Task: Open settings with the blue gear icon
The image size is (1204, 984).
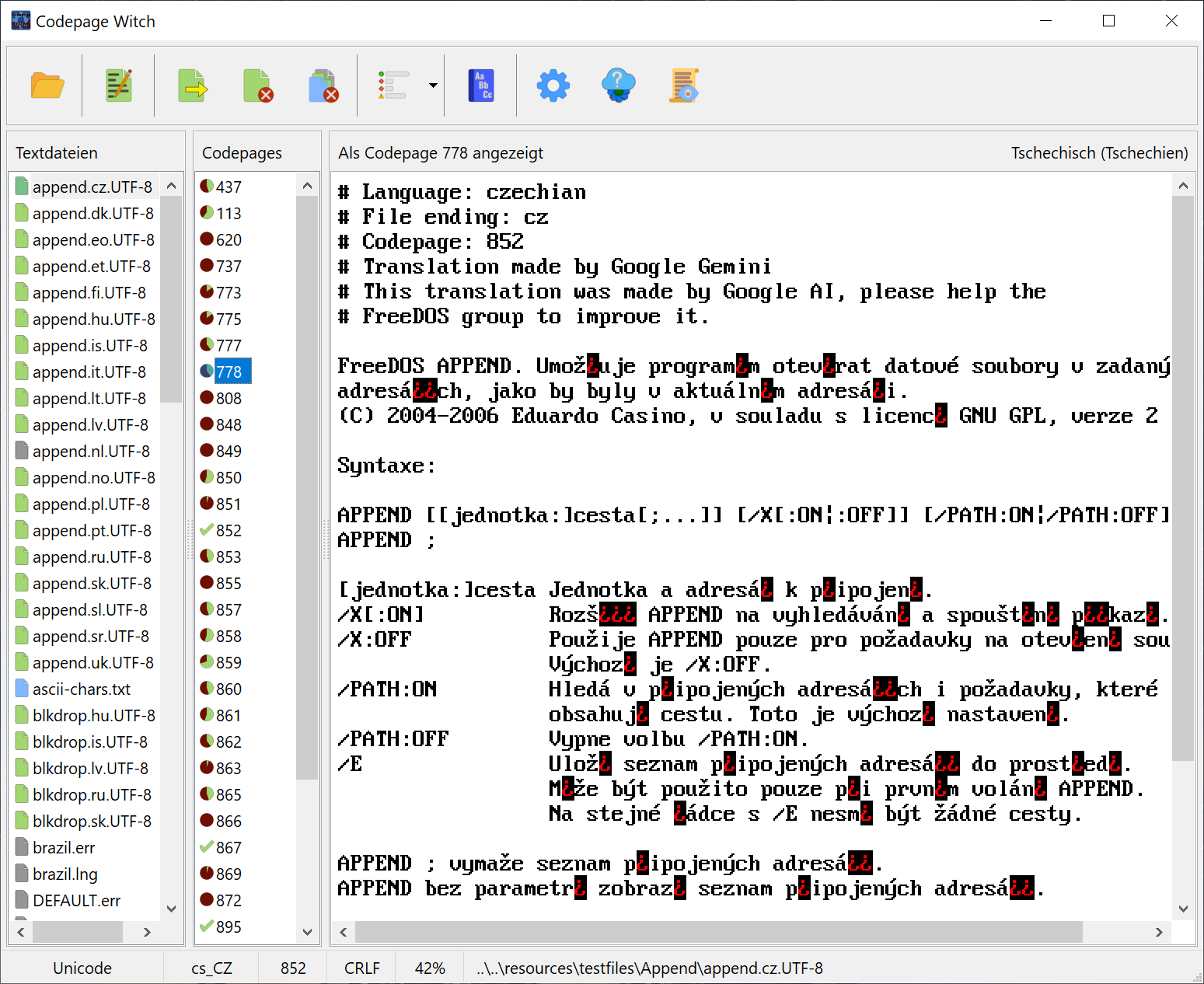Action: pyautogui.click(x=553, y=85)
